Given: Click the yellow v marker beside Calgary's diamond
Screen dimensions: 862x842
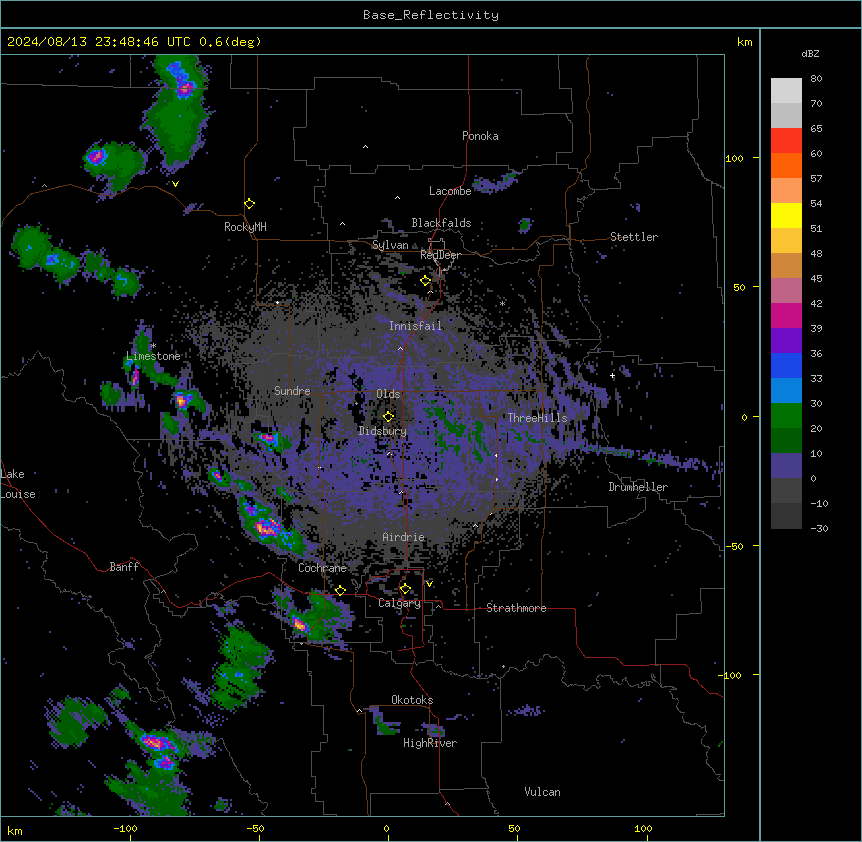Looking at the screenshot, I should point(429,584).
